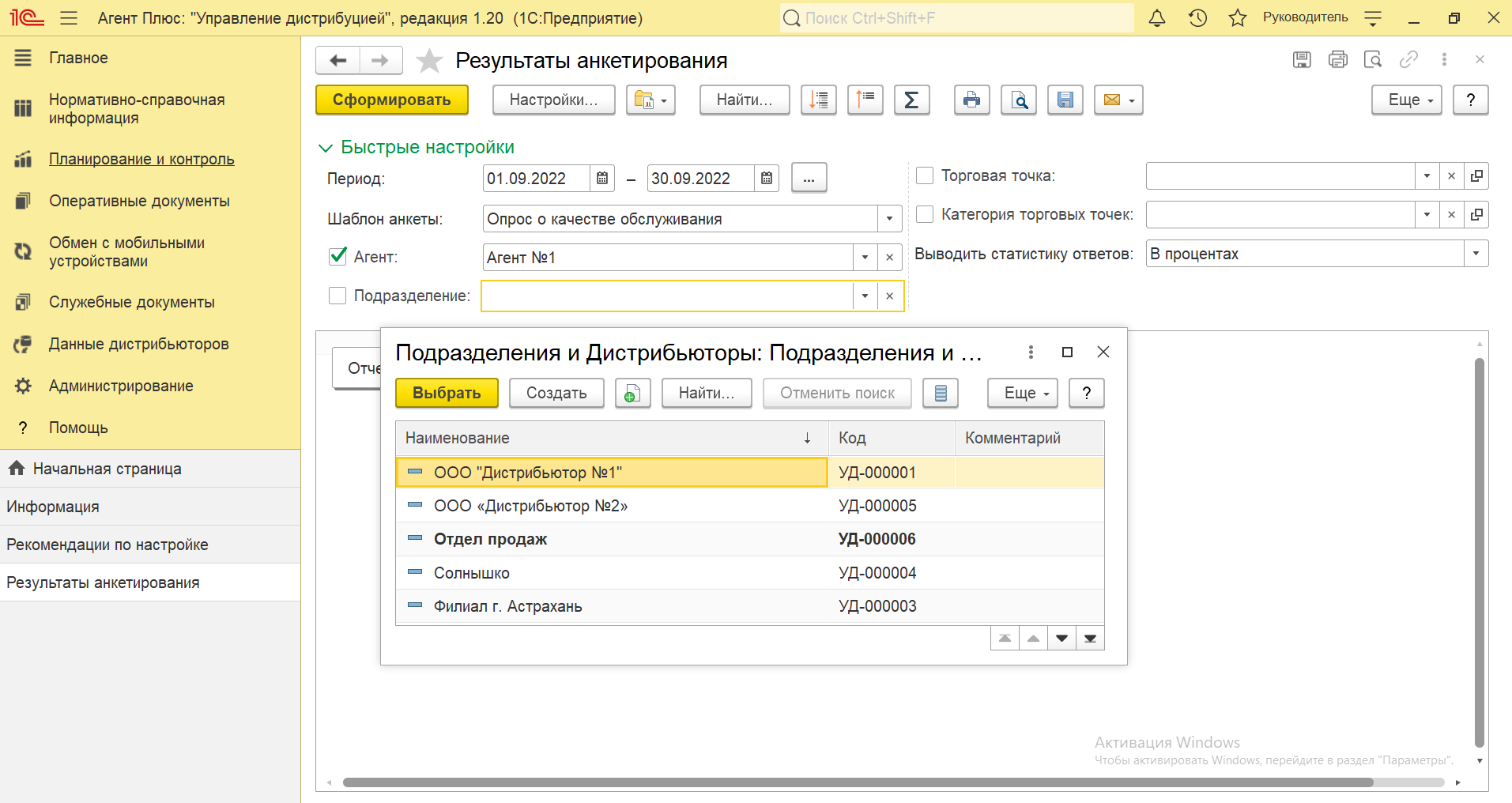This screenshot has height=803, width=1512.
Task: Add report to favorites star
Action: point(429,61)
